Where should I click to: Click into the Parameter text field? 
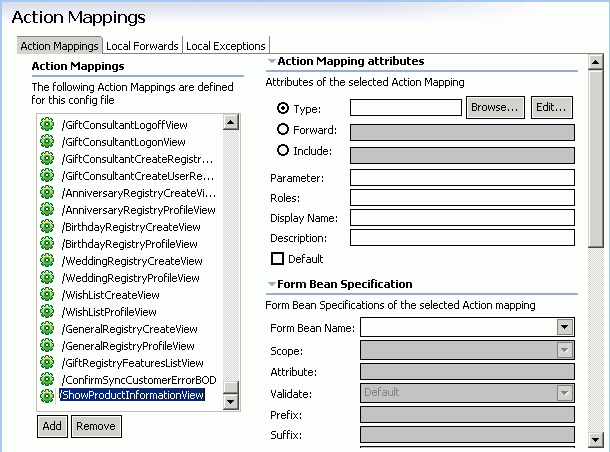pyautogui.click(x=462, y=178)
